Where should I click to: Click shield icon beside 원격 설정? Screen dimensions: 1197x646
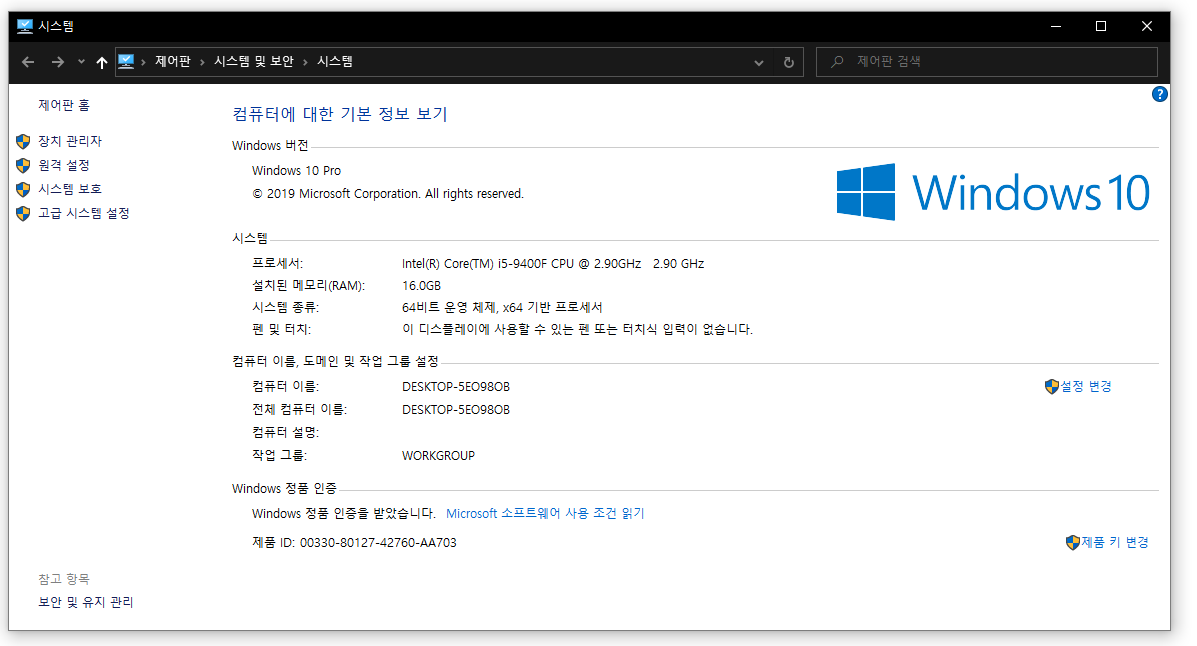pos(23,165)
